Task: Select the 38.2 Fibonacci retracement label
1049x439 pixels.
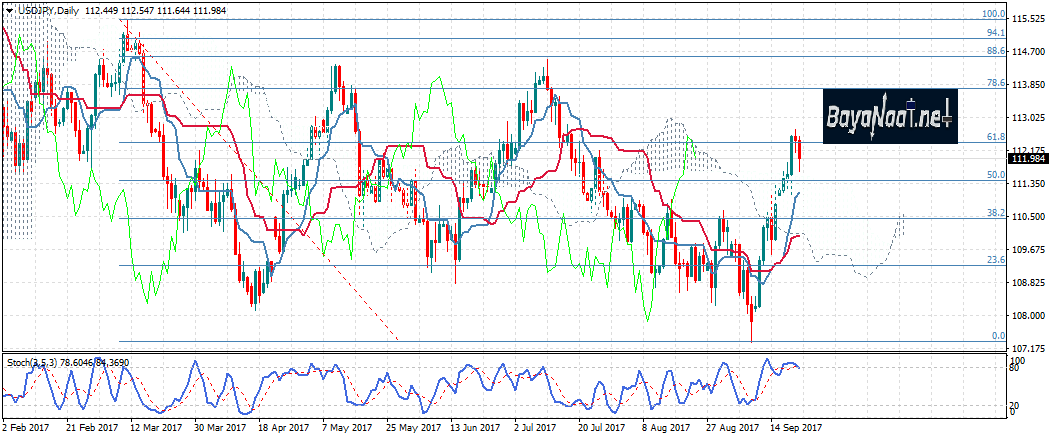Action: pos(995,213)
